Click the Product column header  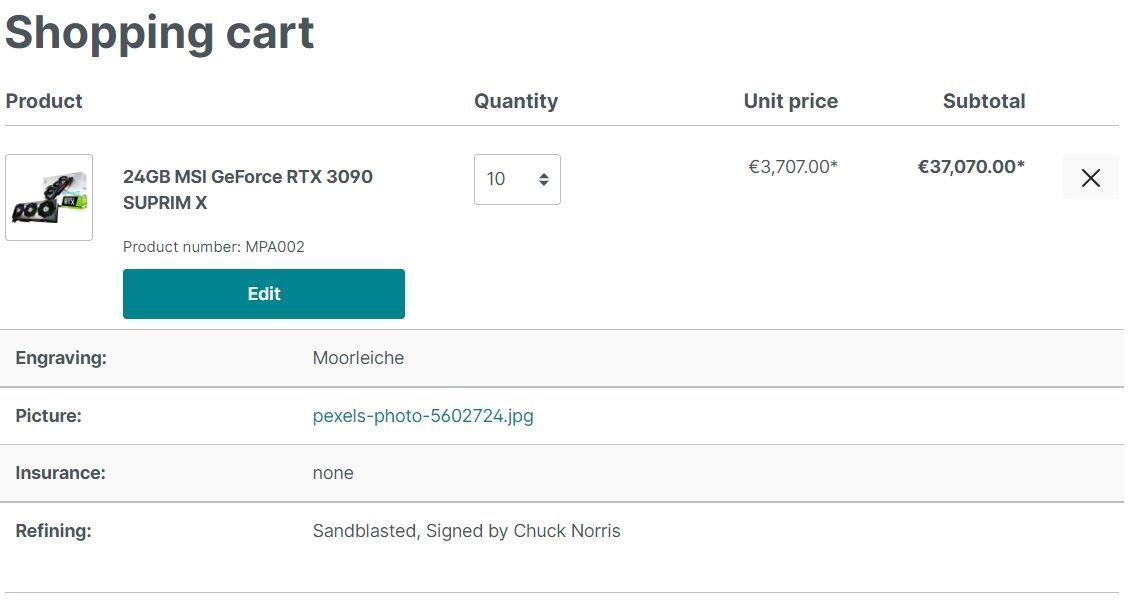(x=44, y=101)
